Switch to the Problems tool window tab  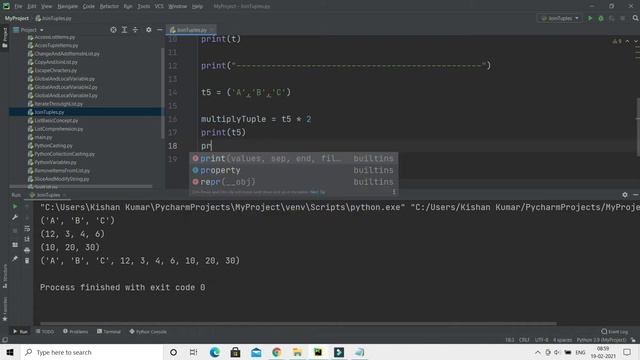click(76, 332)
